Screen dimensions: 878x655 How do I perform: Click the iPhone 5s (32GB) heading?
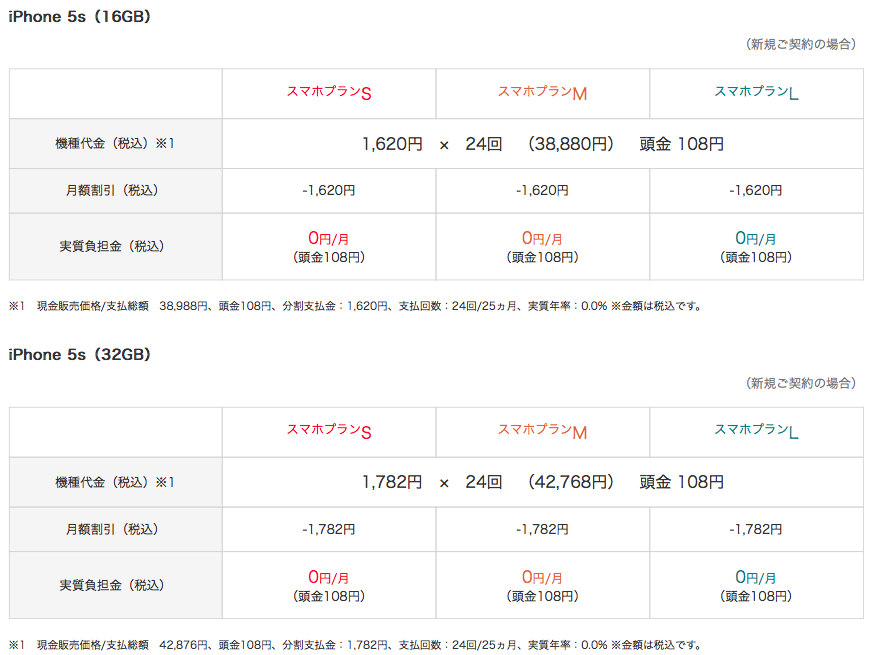[80, 355]
